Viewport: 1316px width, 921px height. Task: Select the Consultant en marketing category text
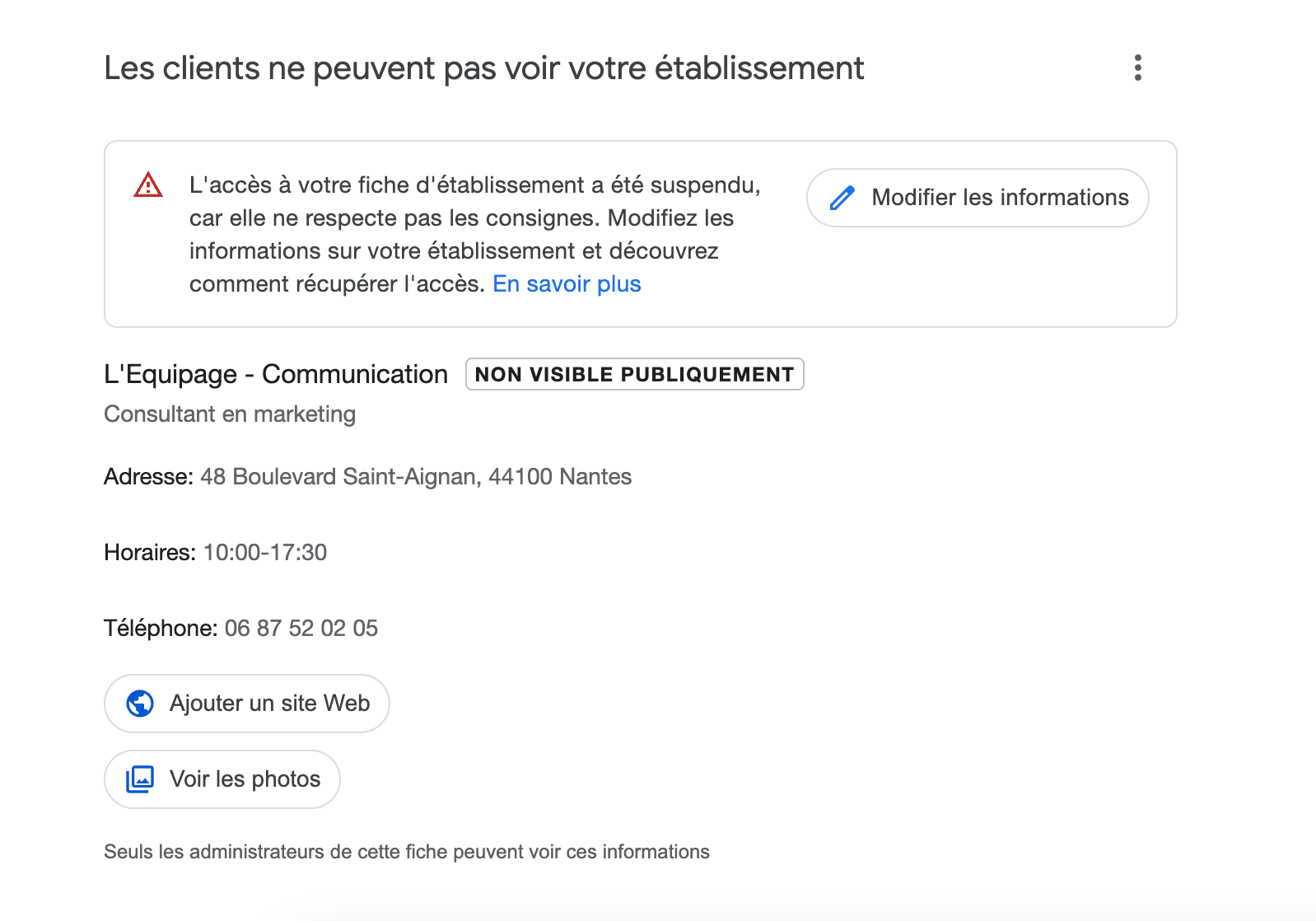coord(230,414)
